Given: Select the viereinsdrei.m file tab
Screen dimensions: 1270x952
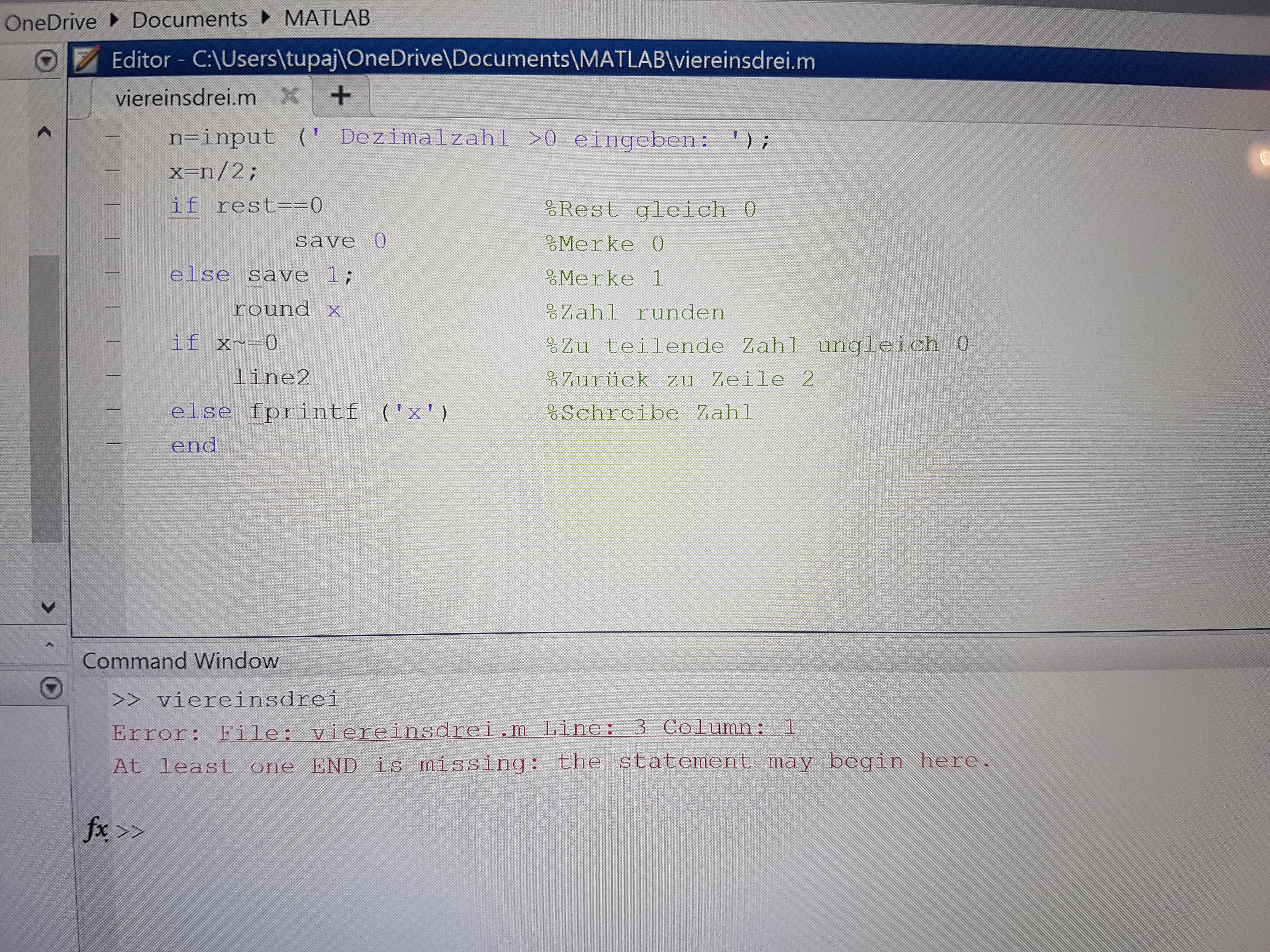Looking at the screenshot, I should click(186, 98).
